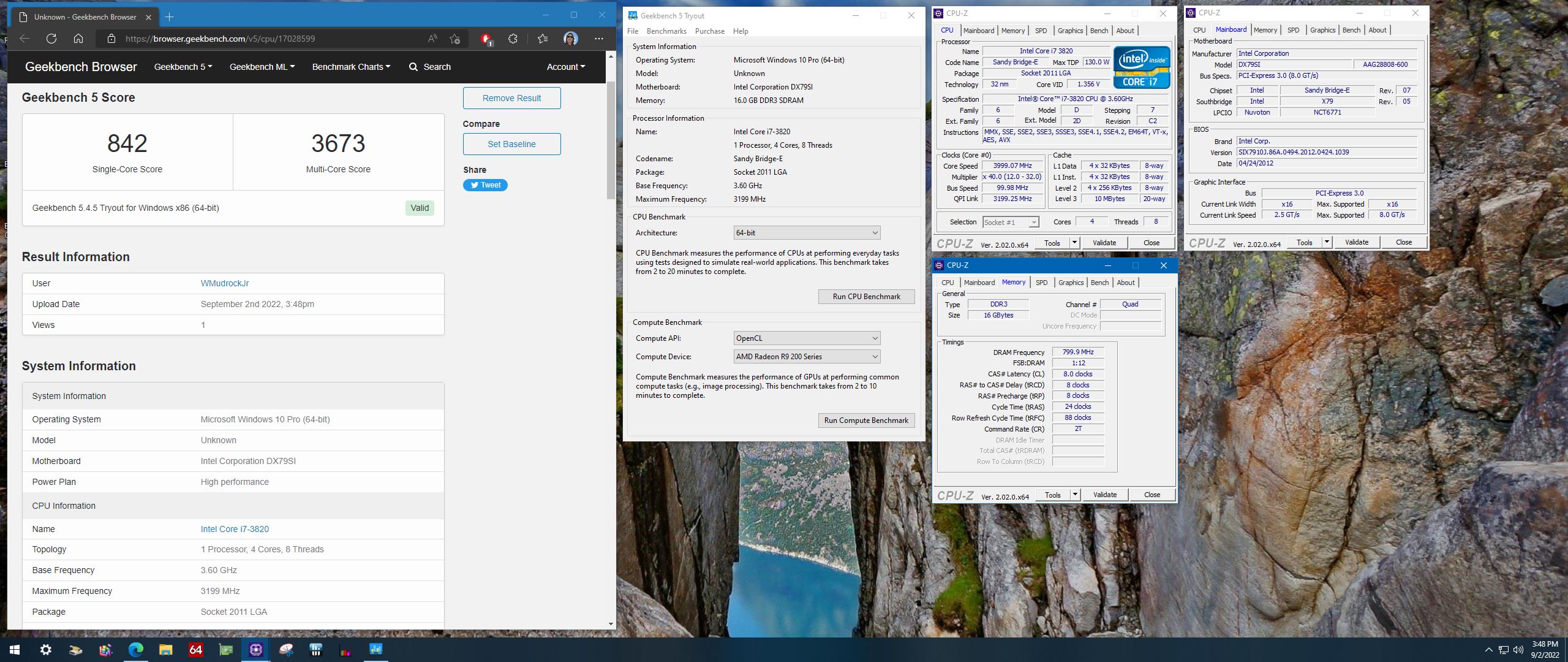Open the Account dropdown menu
1568x662 pixels.
point(565,67)
